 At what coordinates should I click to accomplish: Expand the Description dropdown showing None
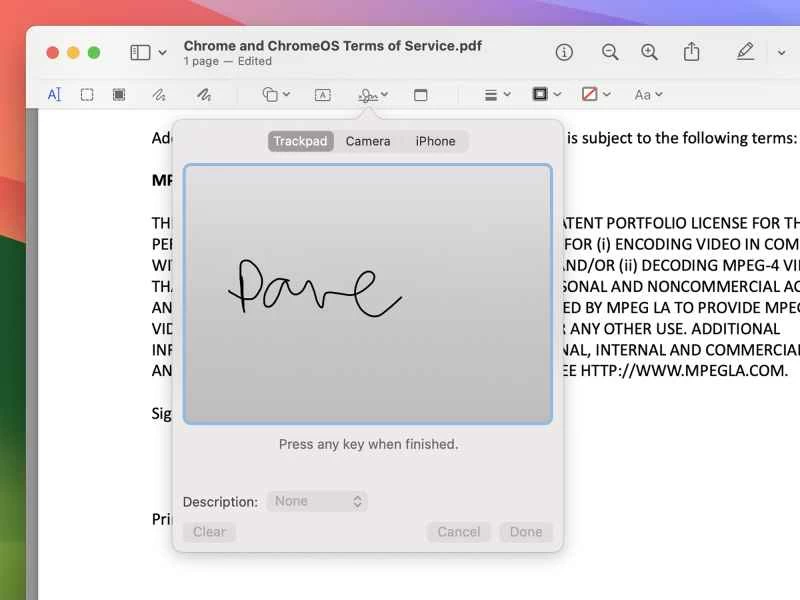317,501
